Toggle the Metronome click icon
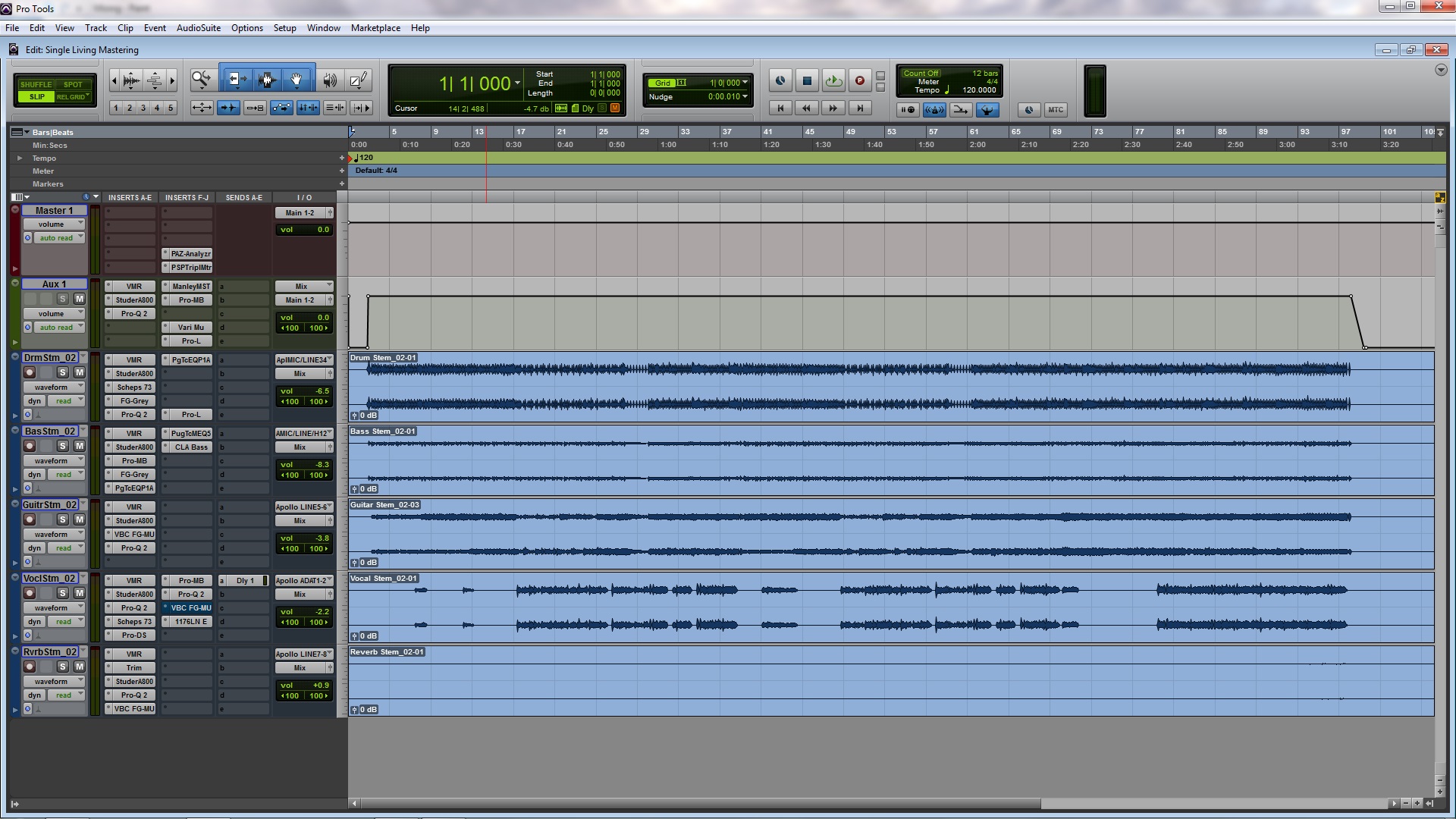Viewport: 1456px width, 819px height. tap(934, 110)
